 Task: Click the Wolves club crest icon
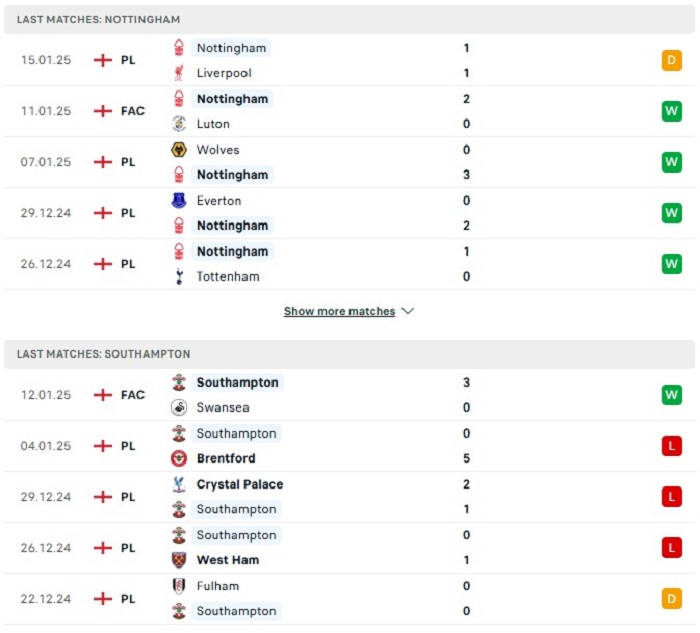coord(179,150)
